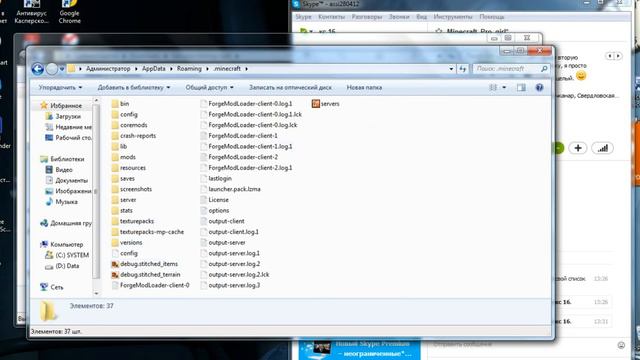640x360 pixels.
Task: Open Контакты menu in Skype window
Action: click(x=331, y=17)
